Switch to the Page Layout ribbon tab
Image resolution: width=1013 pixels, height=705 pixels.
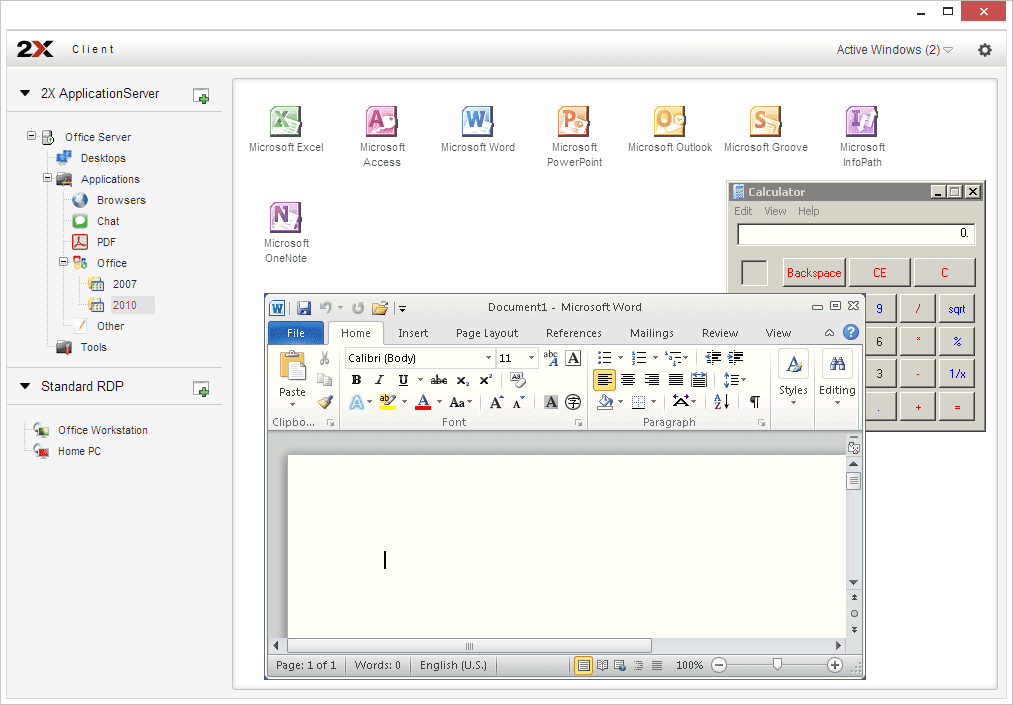click(487, 333)
